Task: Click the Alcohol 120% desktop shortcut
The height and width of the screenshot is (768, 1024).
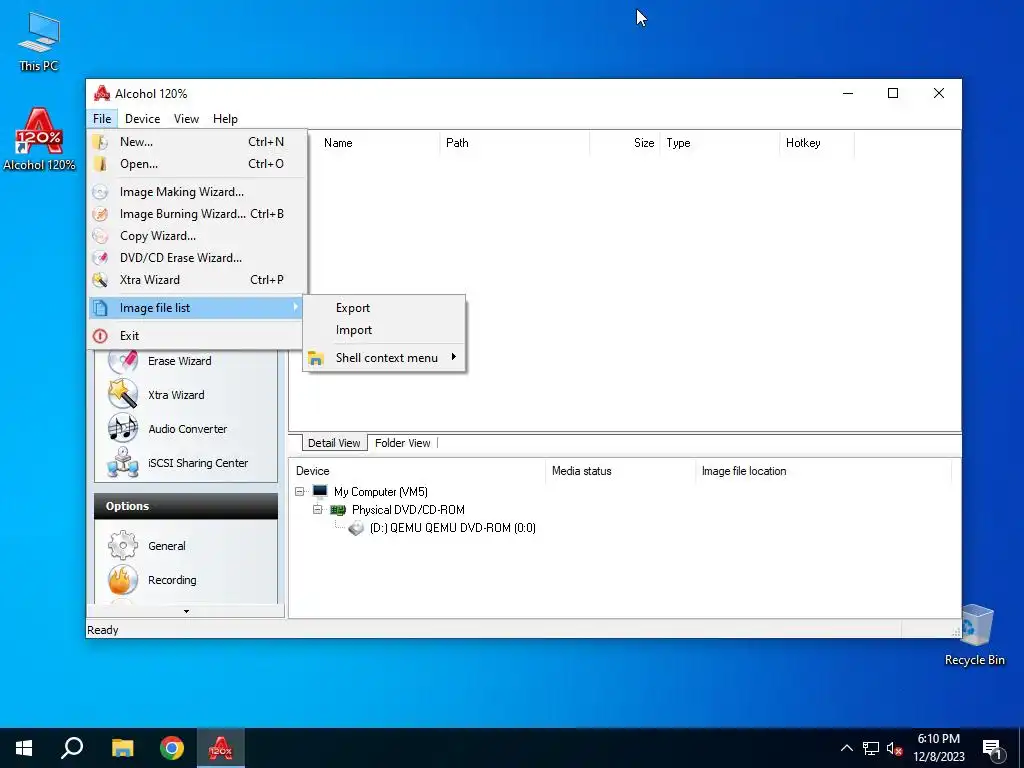Action: coord(39,139)
